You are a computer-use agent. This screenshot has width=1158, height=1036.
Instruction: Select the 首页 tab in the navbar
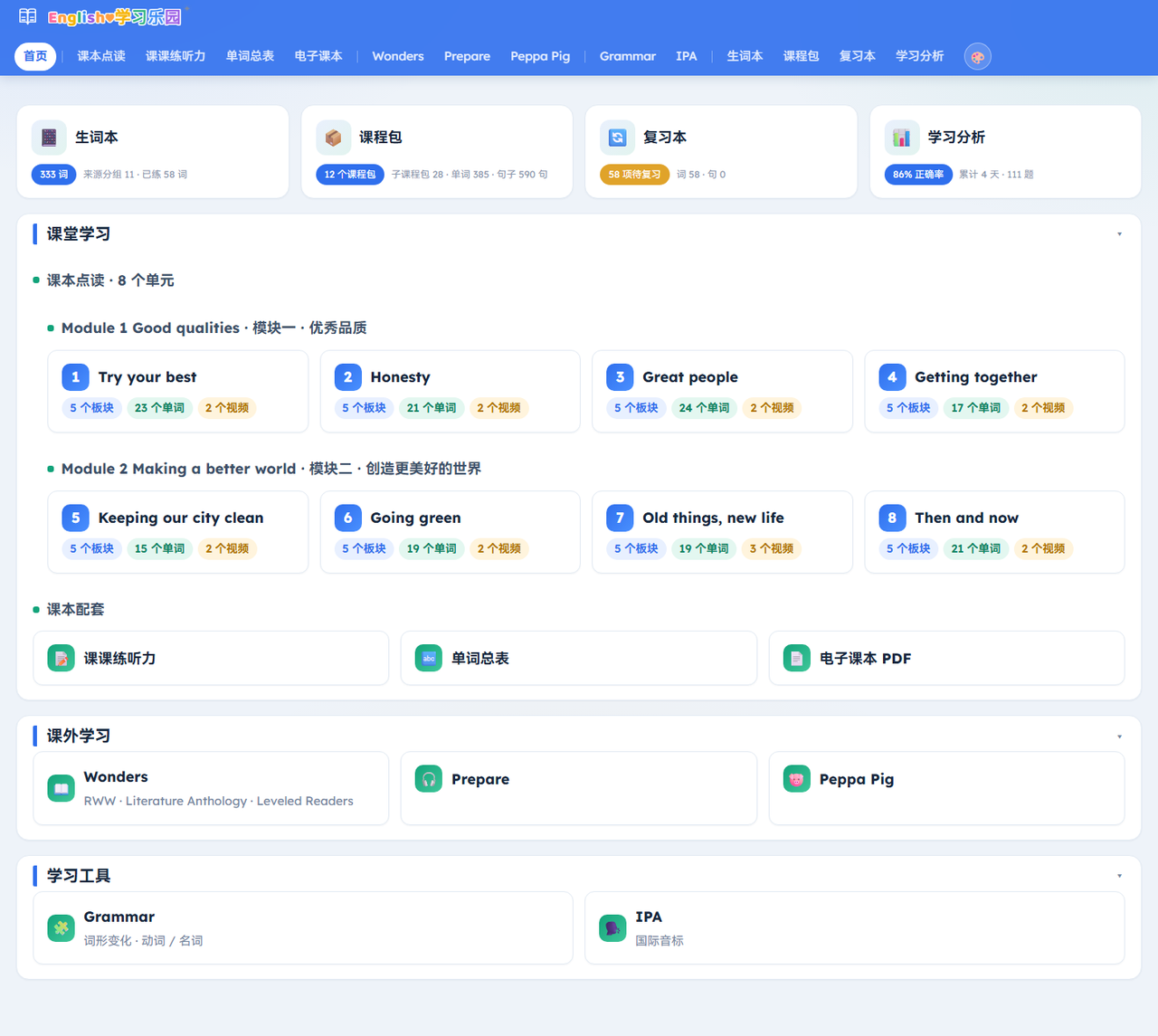pos(35,56)
